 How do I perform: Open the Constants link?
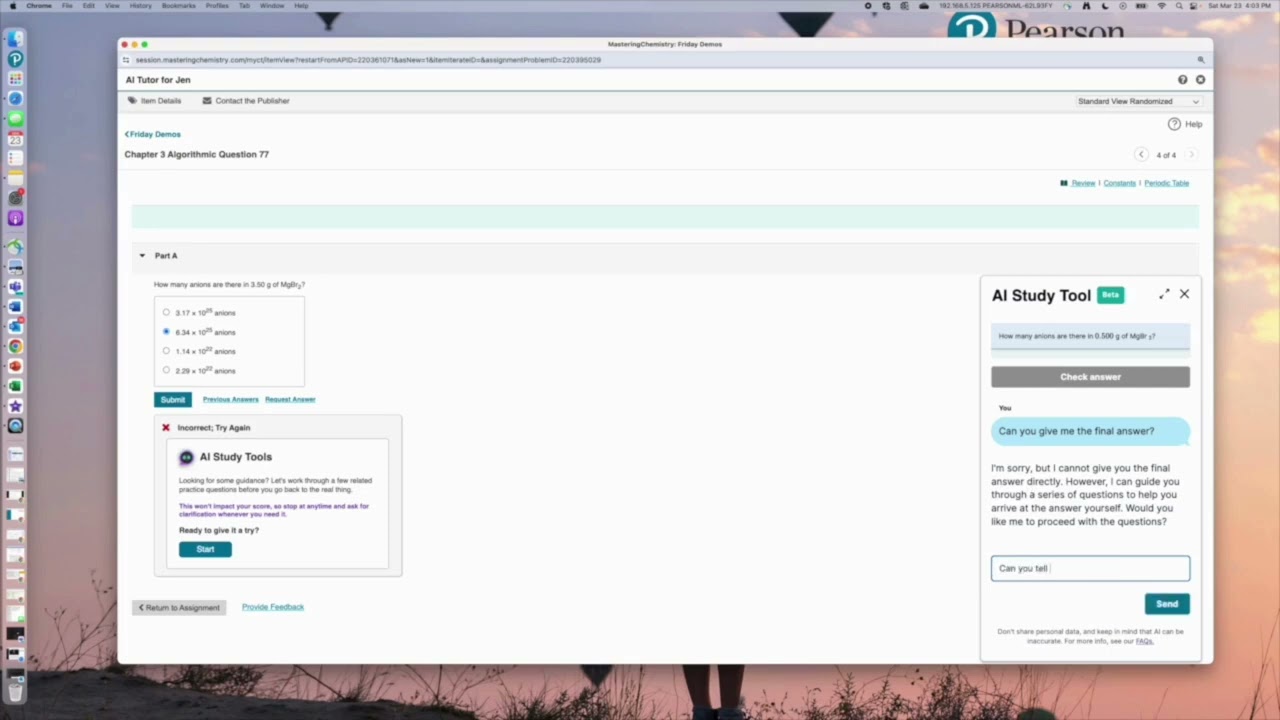(1119, 183)
